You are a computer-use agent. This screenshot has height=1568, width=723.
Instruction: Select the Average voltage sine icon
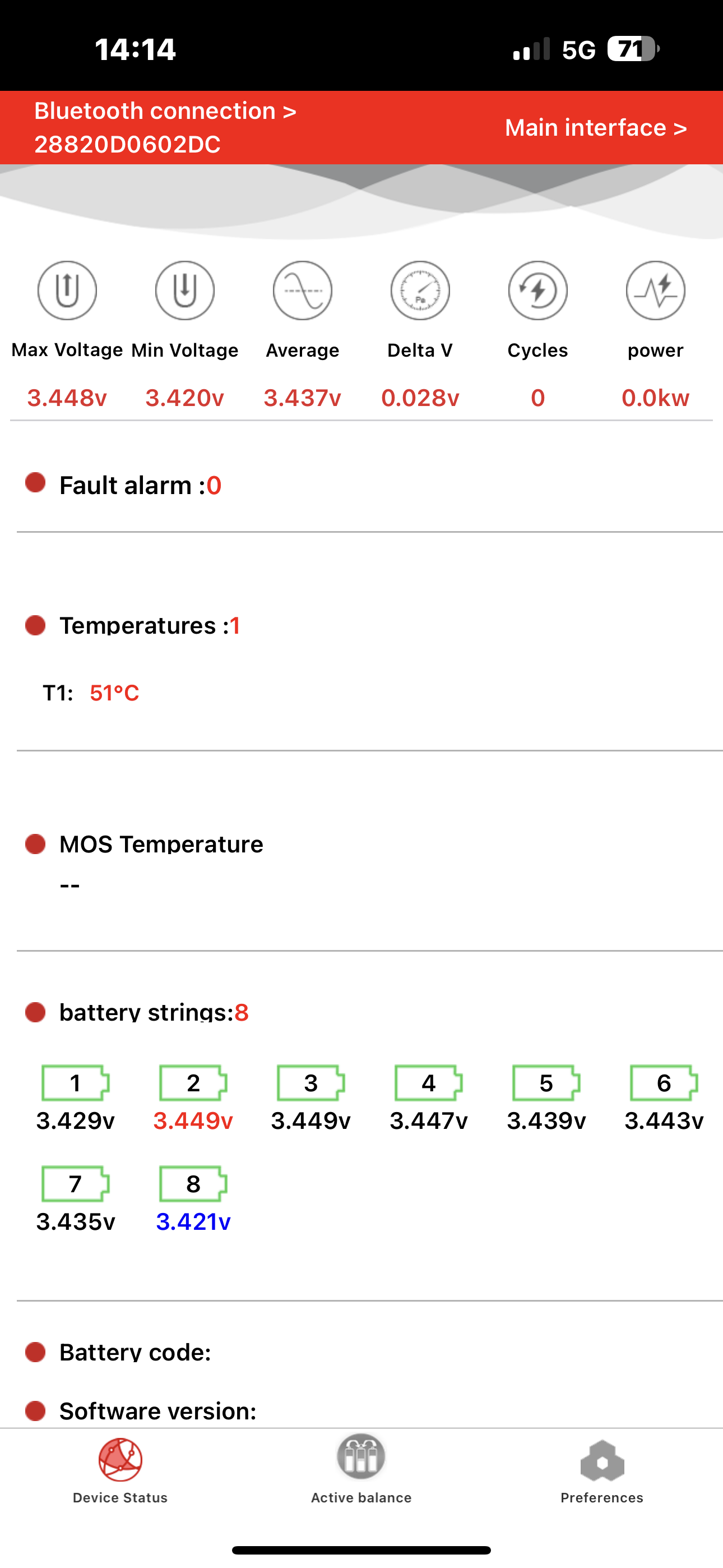303,291
